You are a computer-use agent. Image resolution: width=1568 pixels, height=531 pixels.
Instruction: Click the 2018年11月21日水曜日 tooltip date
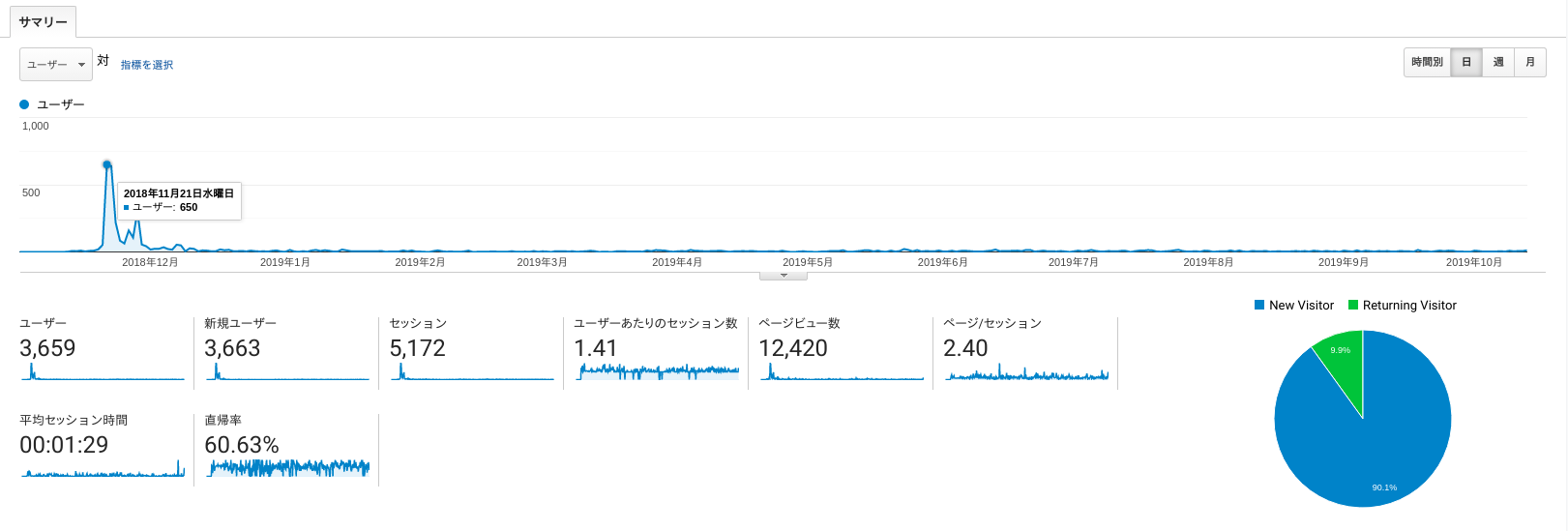coord(179,193)
